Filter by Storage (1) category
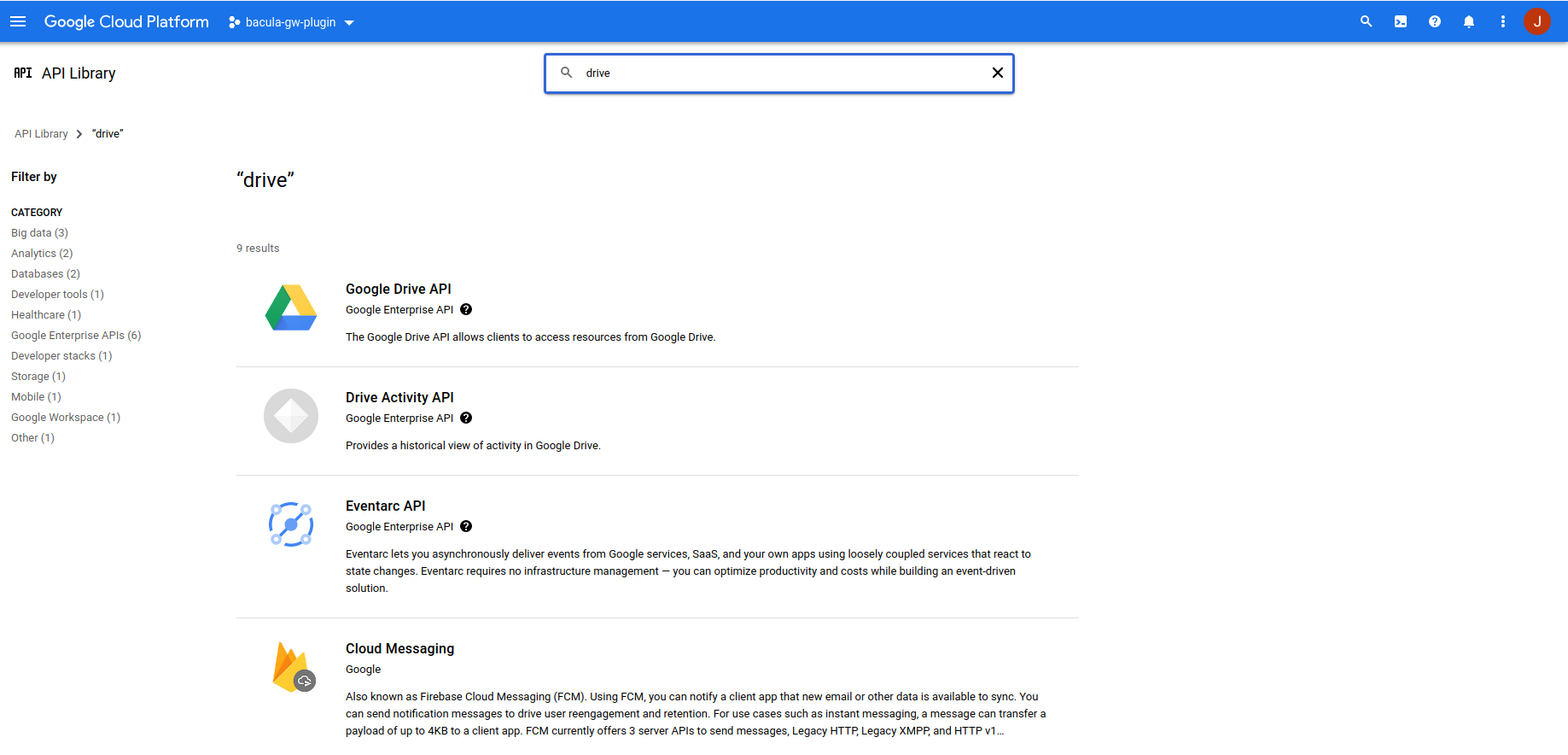The height and width of the screenshot is (755, 1568). pos(38,377)
